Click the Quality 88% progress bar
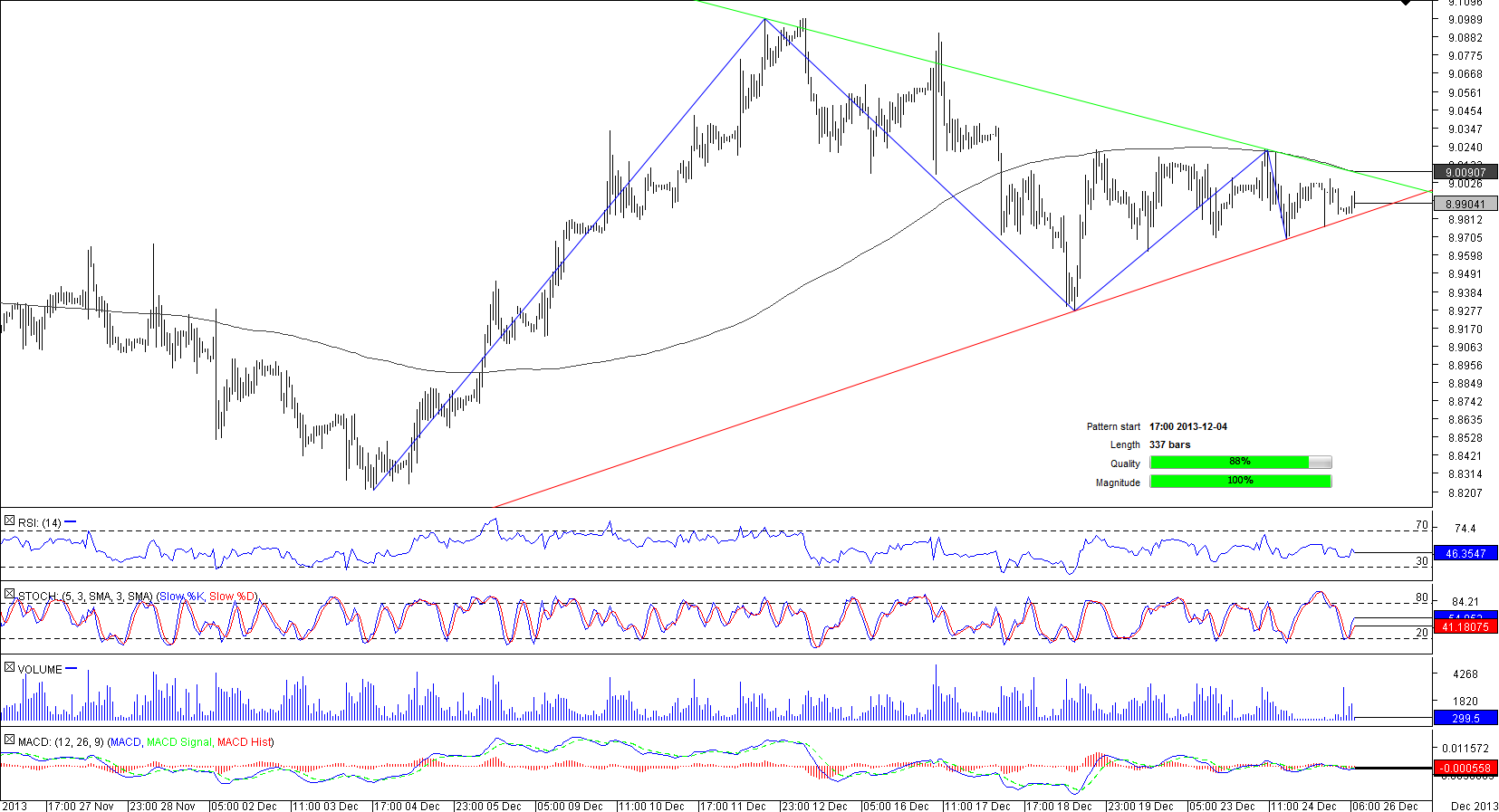Viewport: 1499px width, 812px height. click(x=1240, y=463)
